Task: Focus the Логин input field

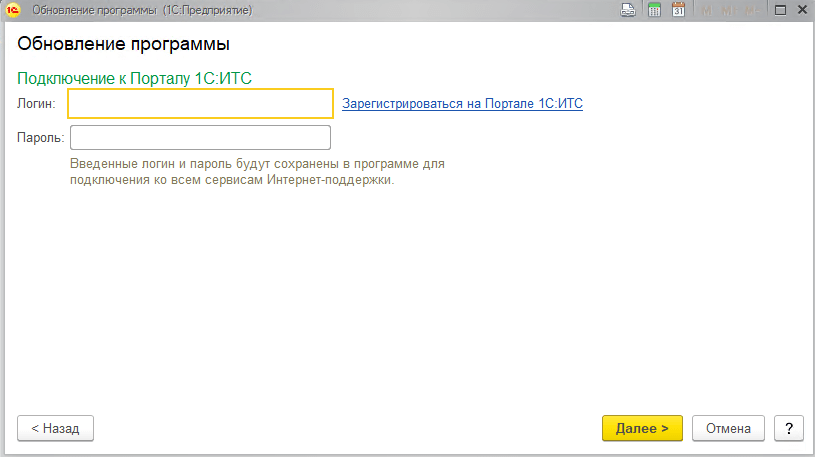Action: (201, 103)
